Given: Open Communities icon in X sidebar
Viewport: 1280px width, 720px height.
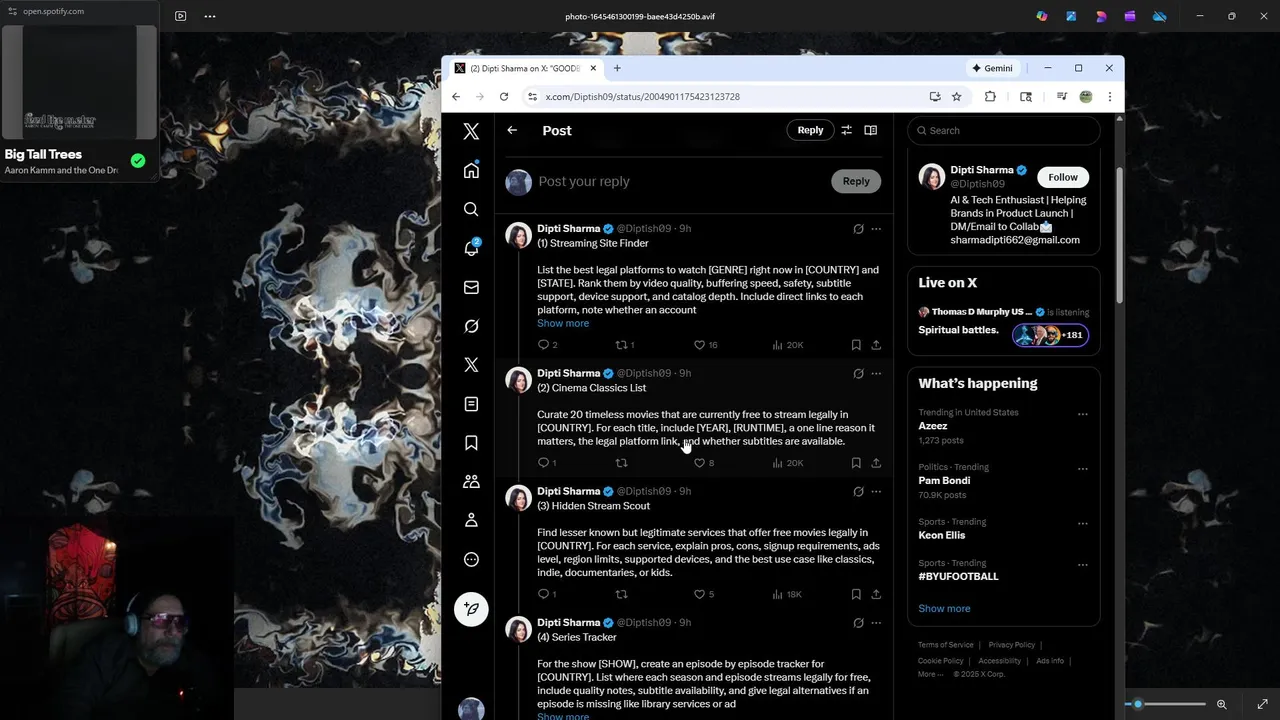Looking at the screenshot, I should (471, 482).
